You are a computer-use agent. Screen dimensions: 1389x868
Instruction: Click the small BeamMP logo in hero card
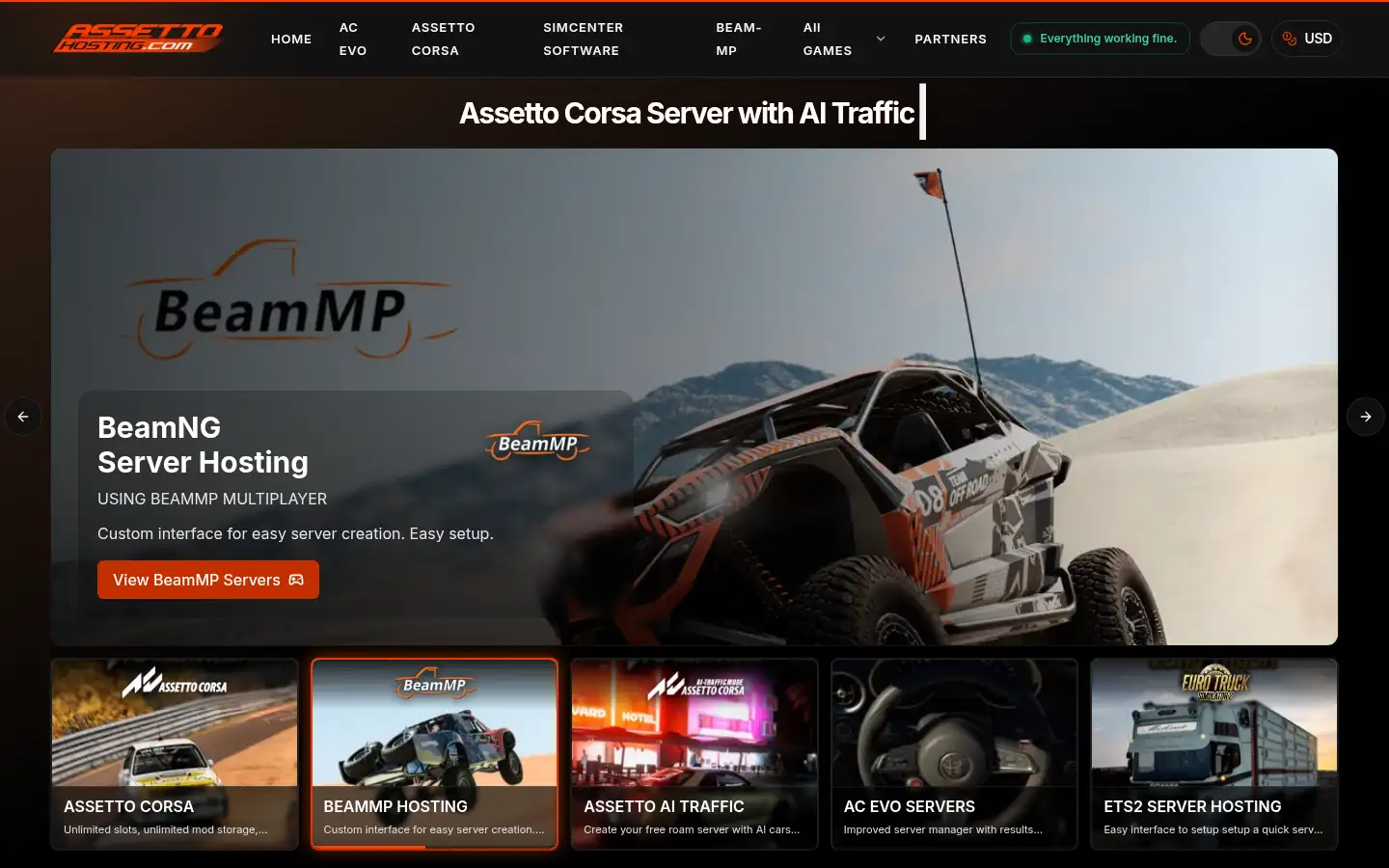point(537,443)
